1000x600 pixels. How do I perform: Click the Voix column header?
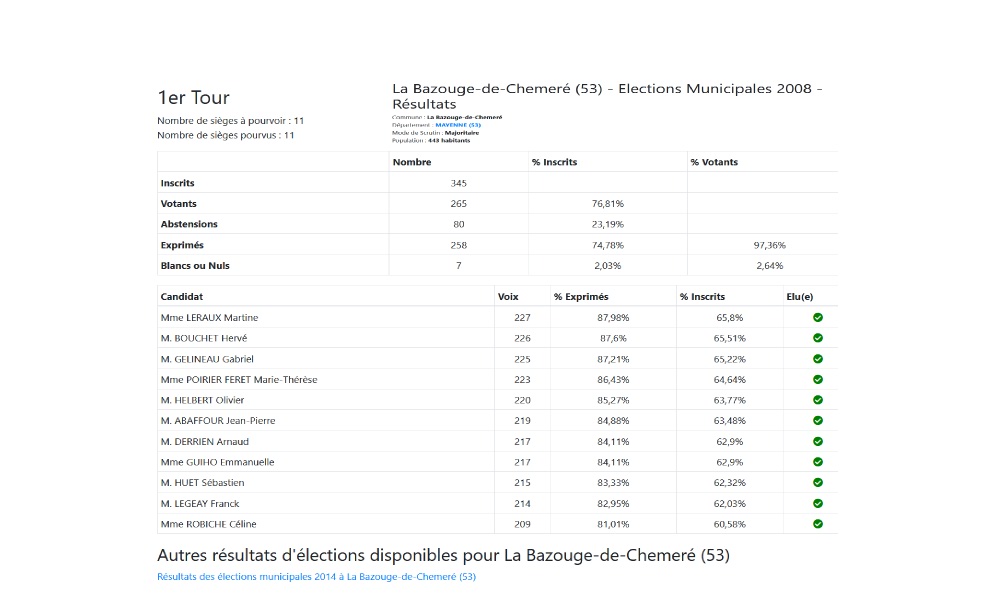click(x=508, y=297)
